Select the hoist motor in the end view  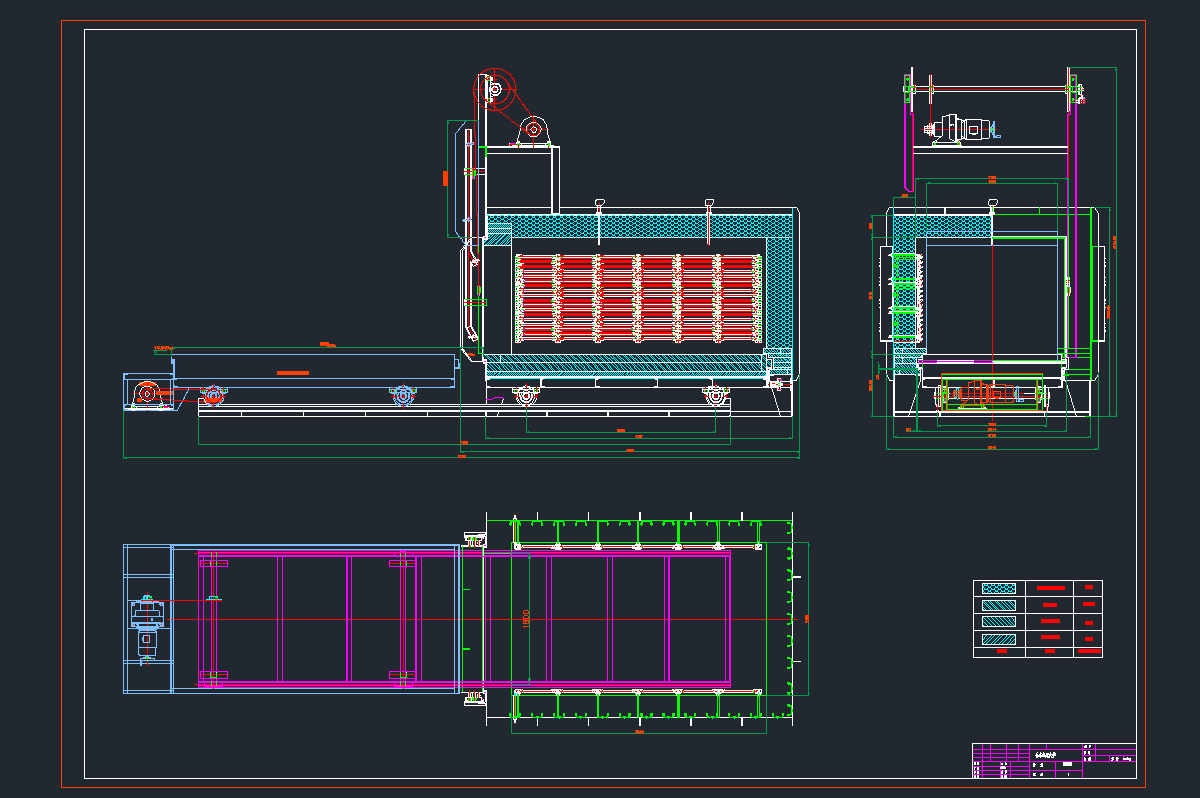point(961,129)
